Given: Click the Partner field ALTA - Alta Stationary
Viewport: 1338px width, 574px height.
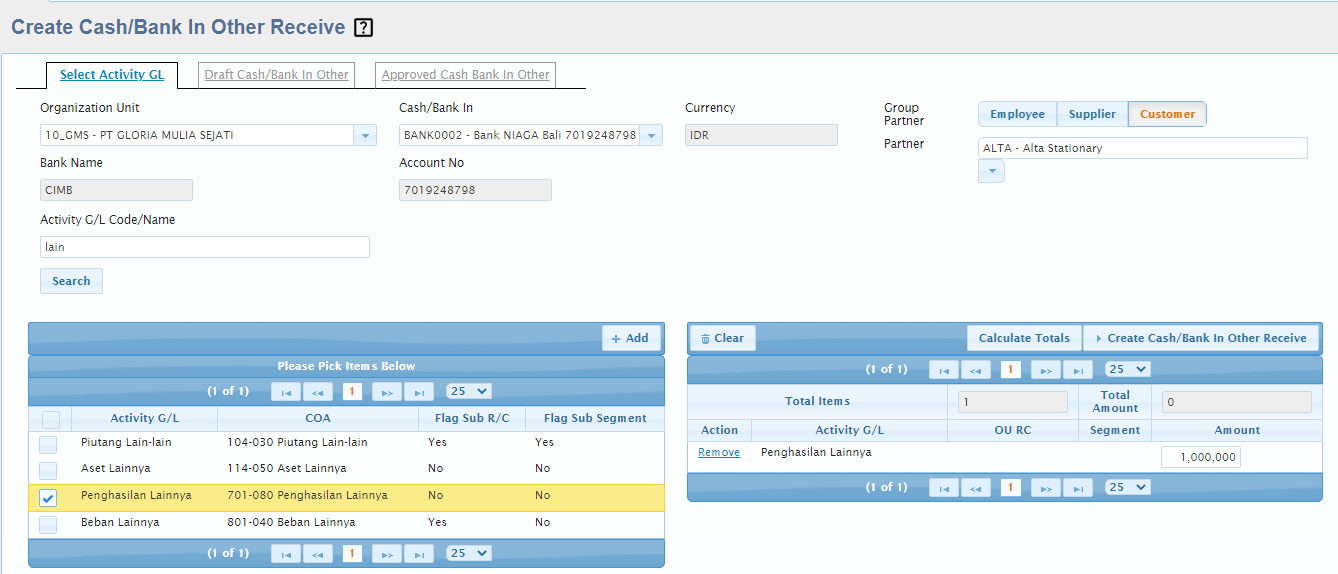Looking at the screenshot, I should (1143, 148).
